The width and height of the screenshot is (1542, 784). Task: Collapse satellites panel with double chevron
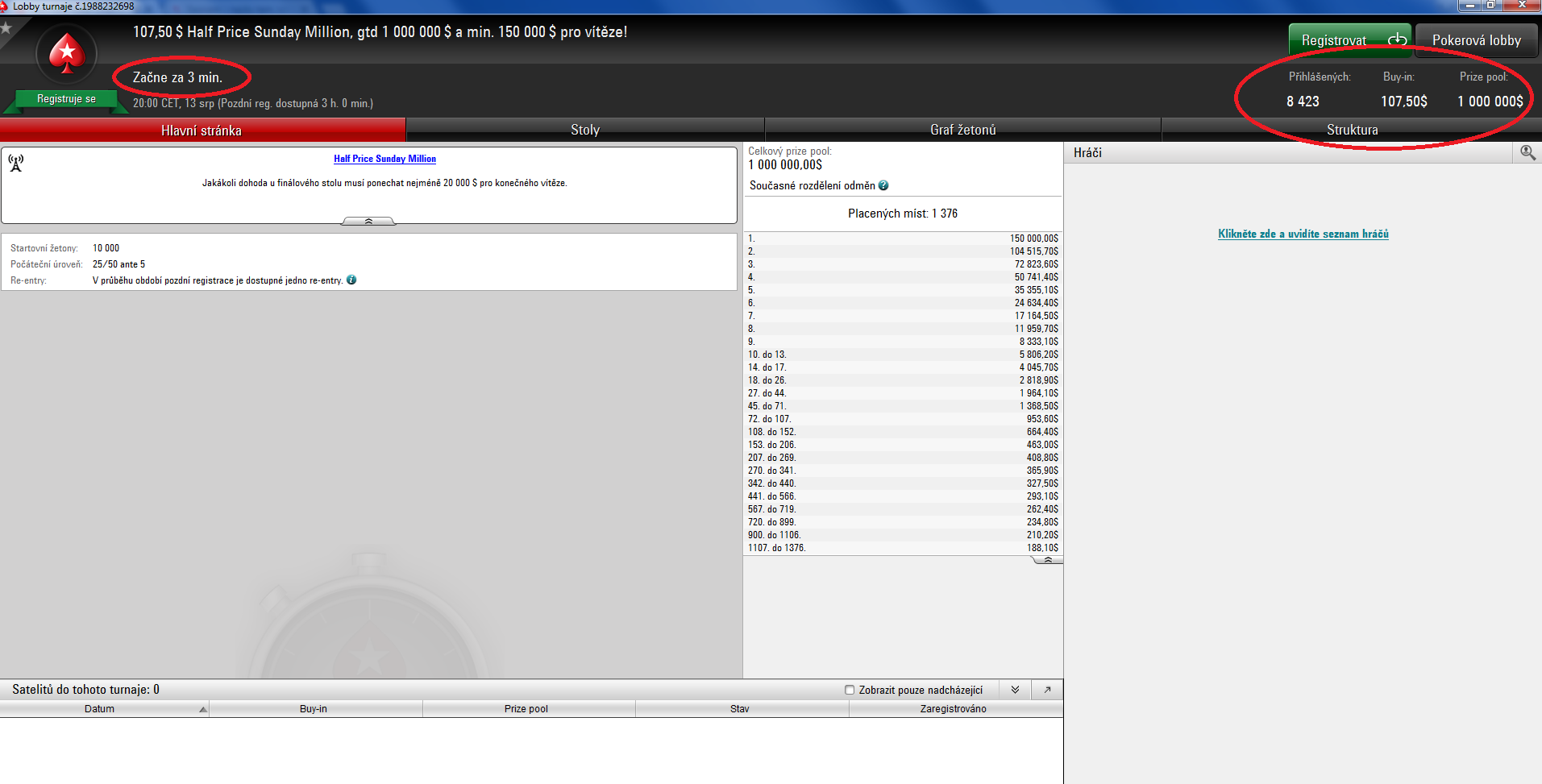click(x=1016, y=690)
